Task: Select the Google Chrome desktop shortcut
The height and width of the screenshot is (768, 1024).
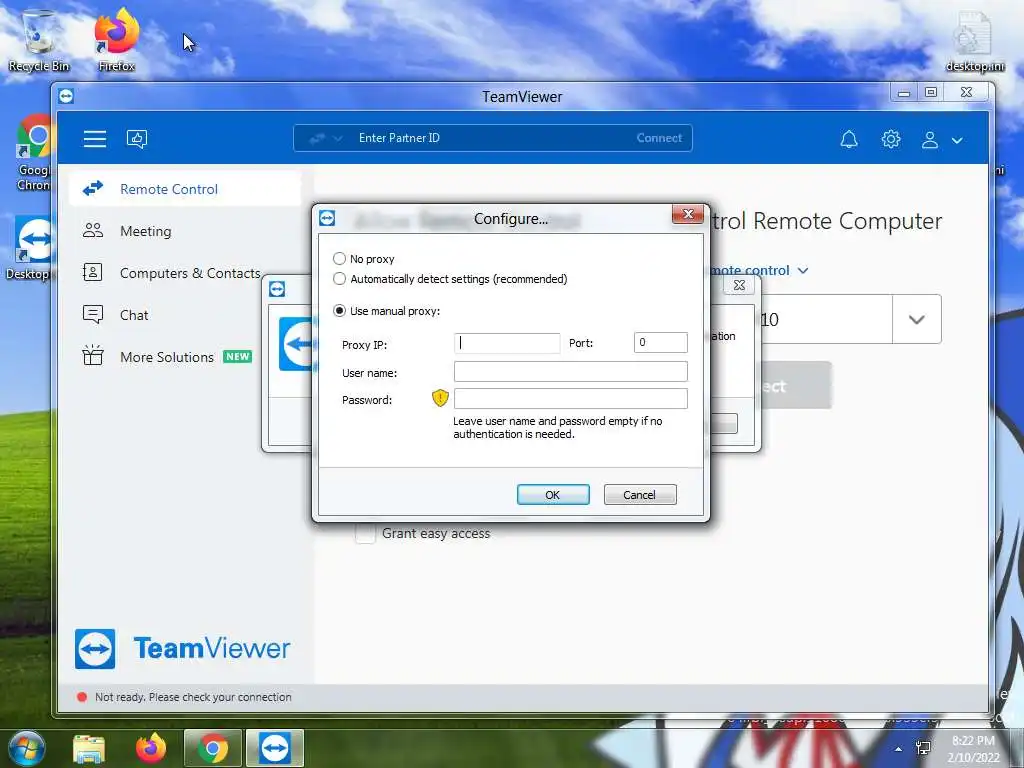Action: point(34,152)
